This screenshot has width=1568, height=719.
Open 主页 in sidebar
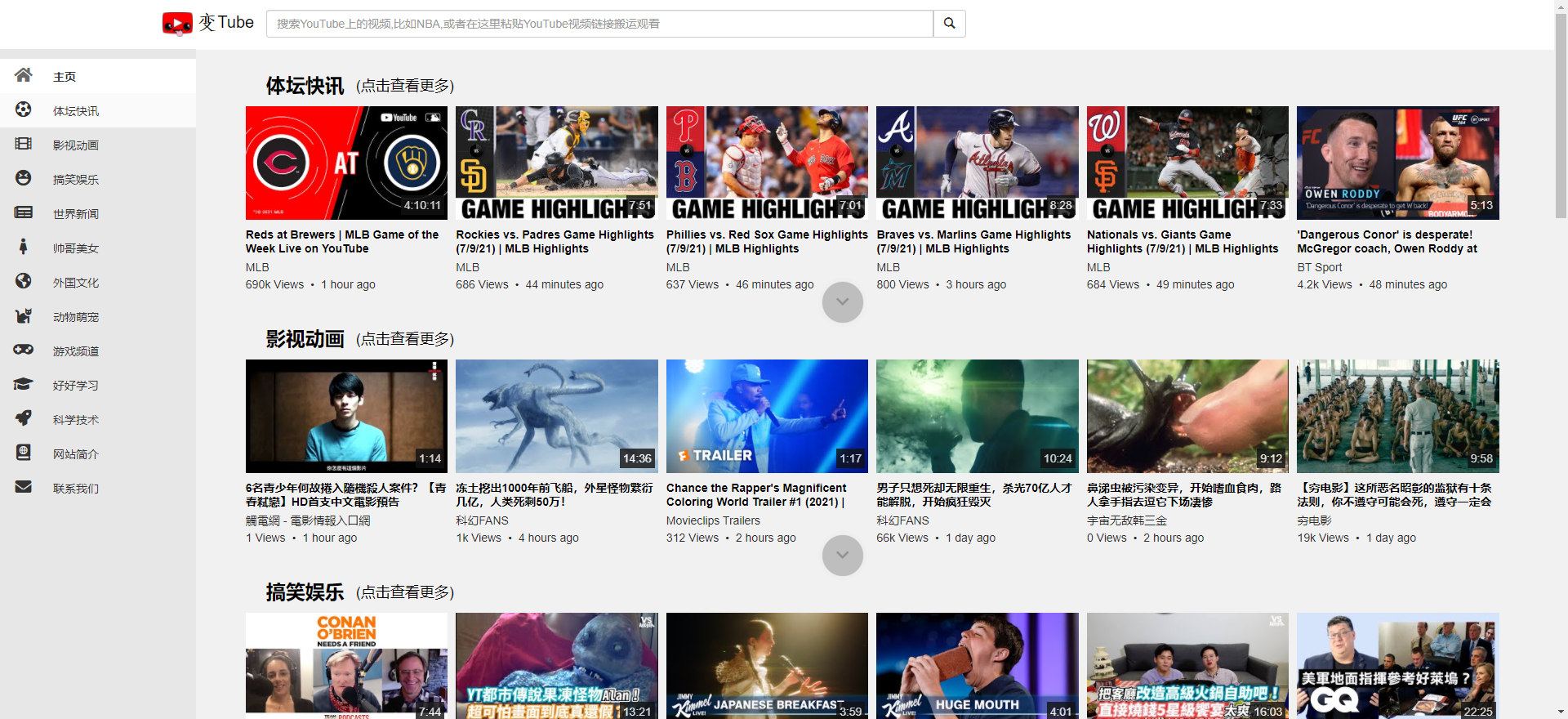pos(98,76)
